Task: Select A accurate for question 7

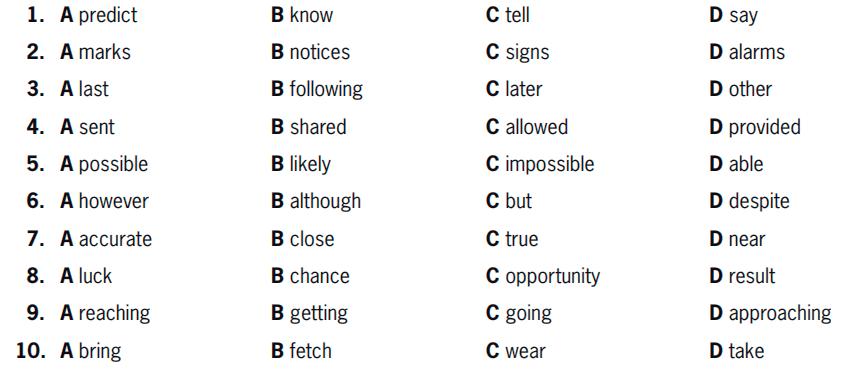Action: point(106,239)
